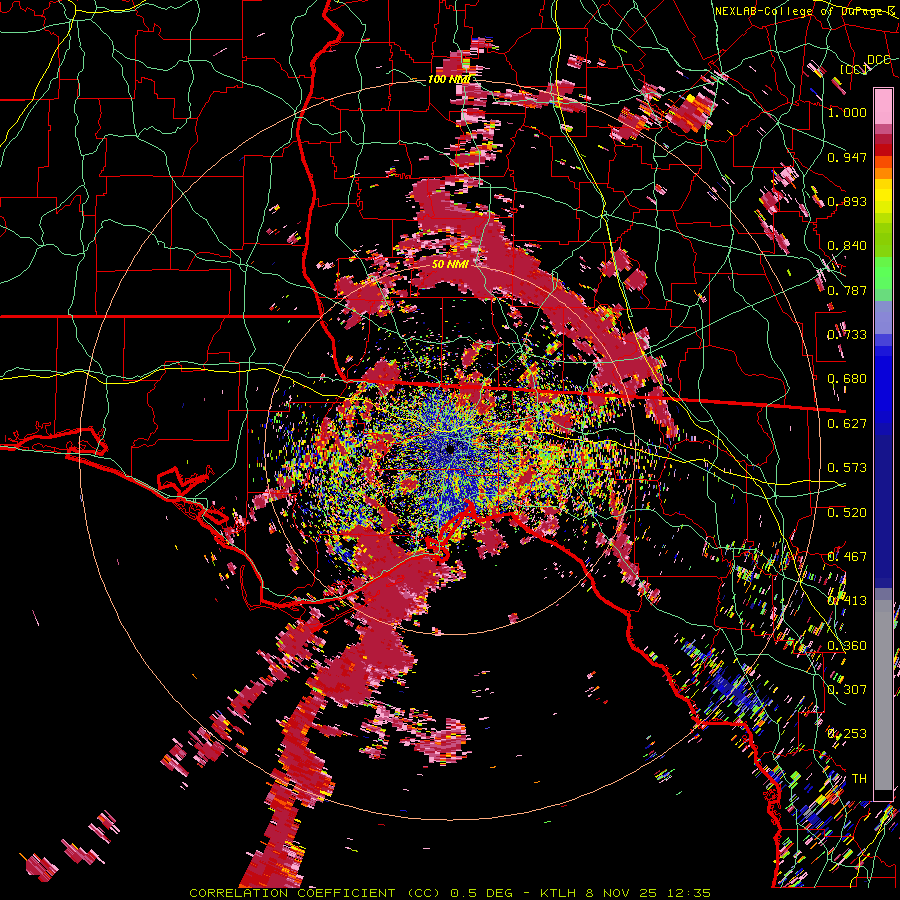Image resolution: width=900 pixels, height=900 pixels.
Task: Click the 0.680 scale value
Action: 847,379
